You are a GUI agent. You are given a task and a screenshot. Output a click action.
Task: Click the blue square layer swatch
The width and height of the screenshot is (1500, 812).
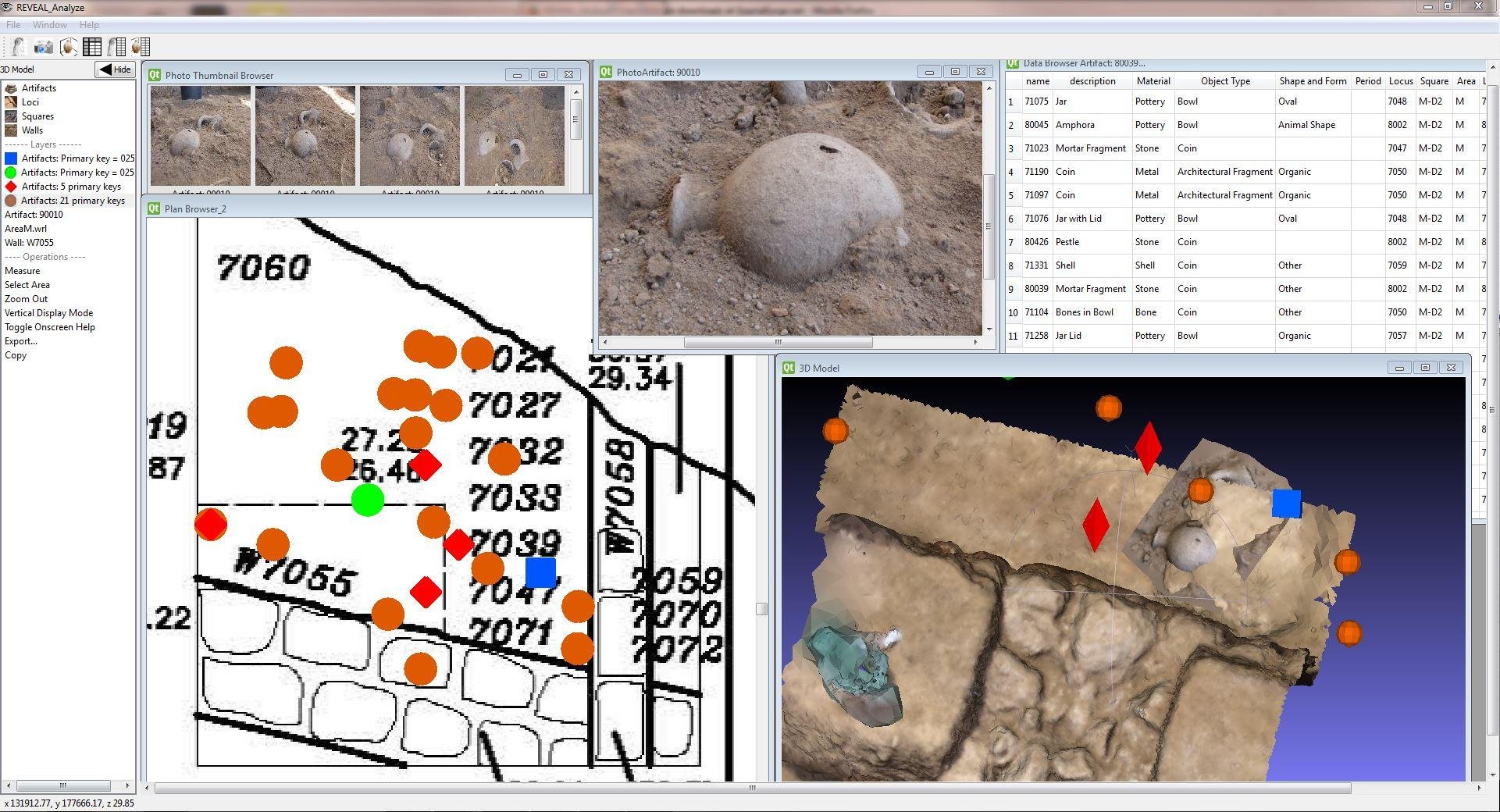(9, 158)
